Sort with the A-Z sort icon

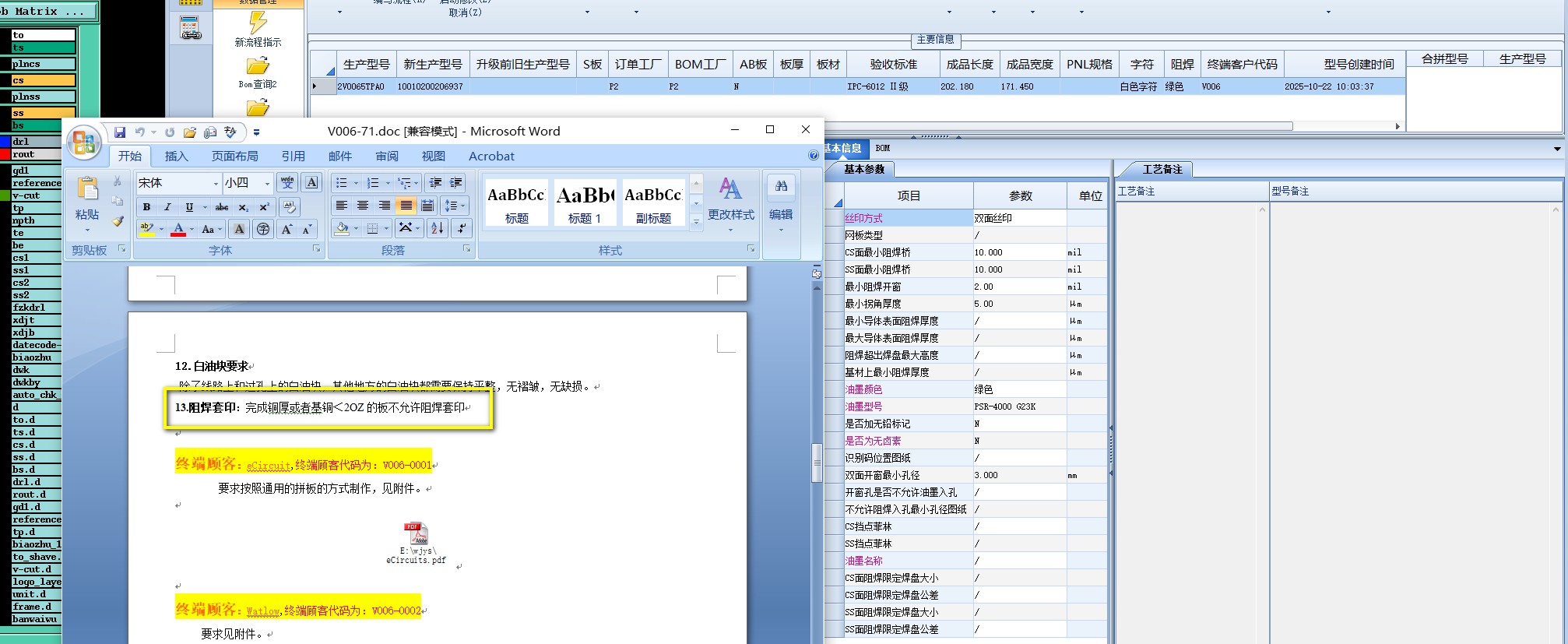click(x=438, y=228)
